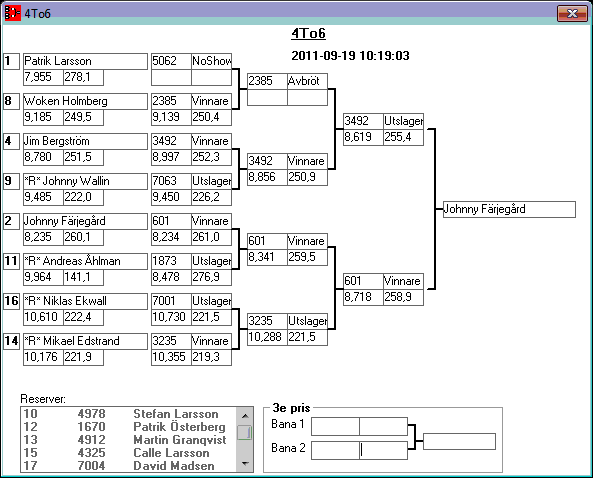The height and width of the screenshot is (478, 593).
Task: Select David Madsen in reserves list
Action: (129, 466)
